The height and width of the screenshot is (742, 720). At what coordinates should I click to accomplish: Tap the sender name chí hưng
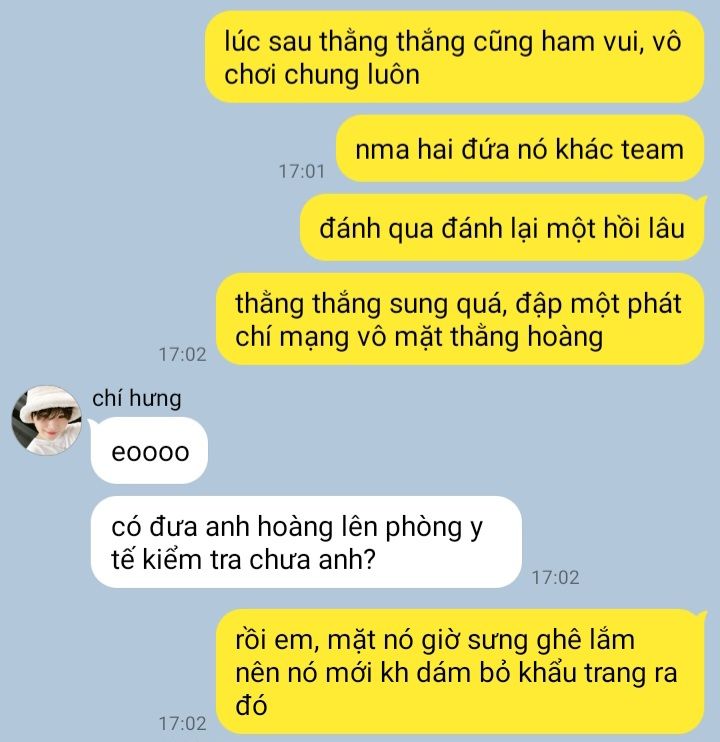(137, 398)
